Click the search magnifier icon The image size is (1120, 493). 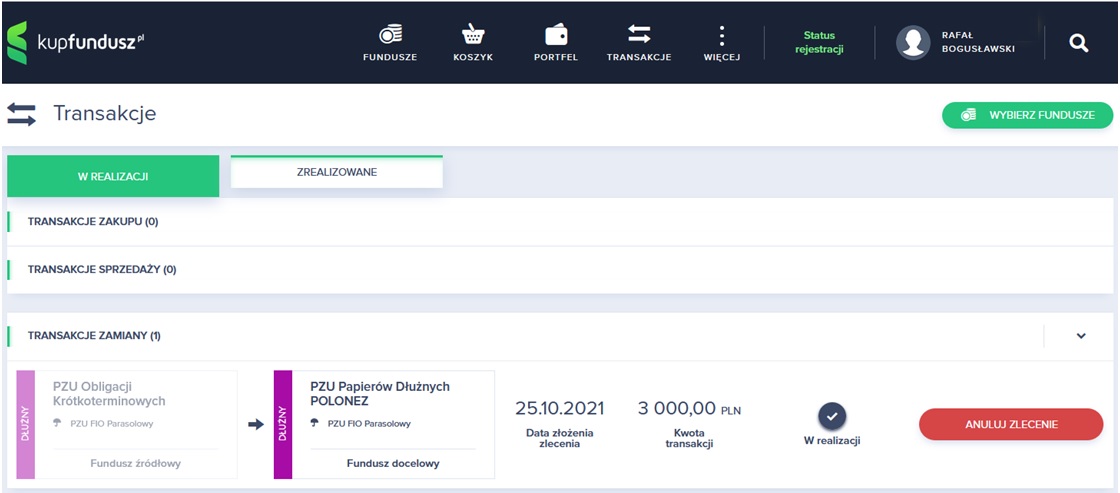(1079, 43)
